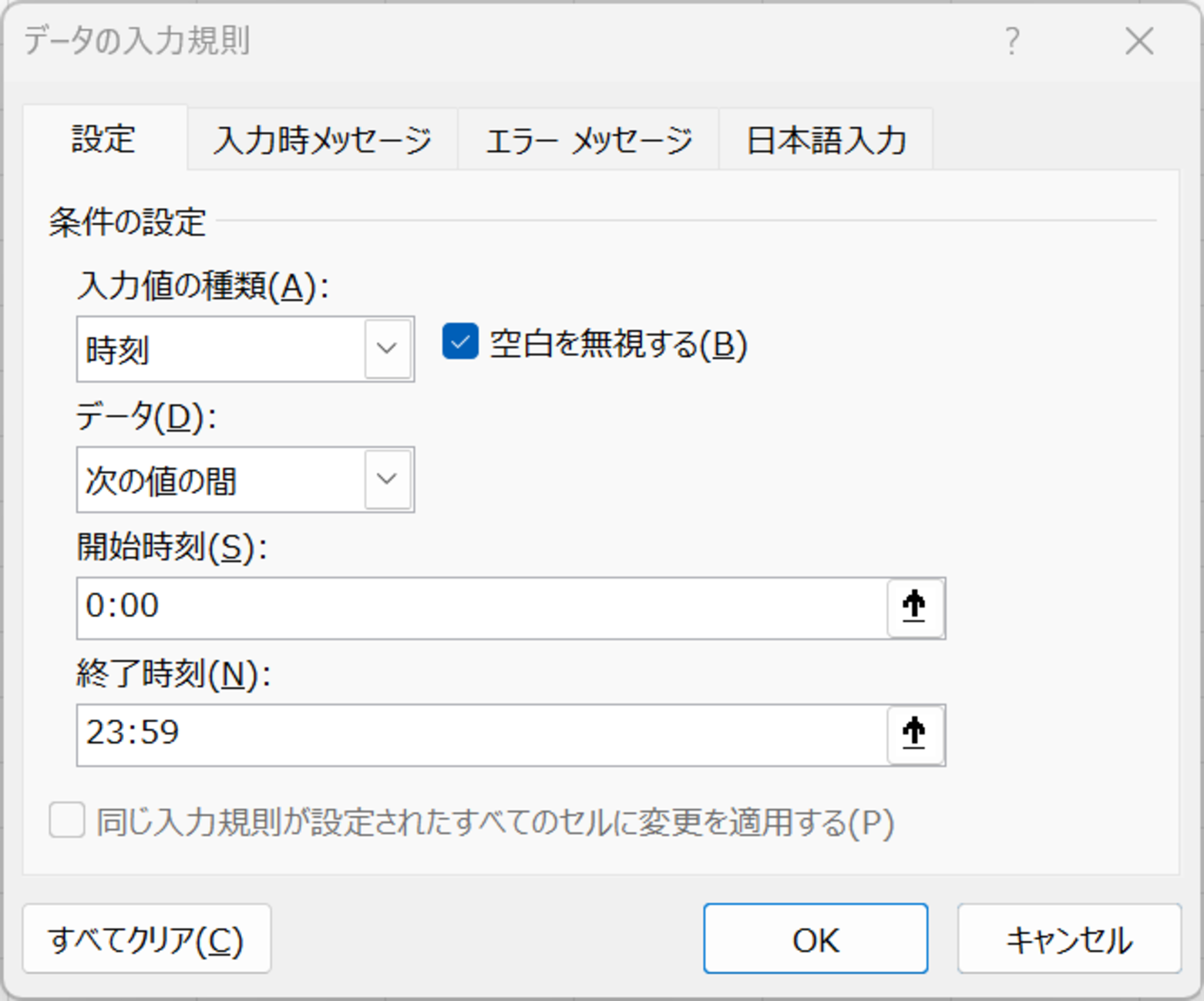Switch to the 入力時メッセージ tab
The image size is (1204, 1001).
[321, 139]
